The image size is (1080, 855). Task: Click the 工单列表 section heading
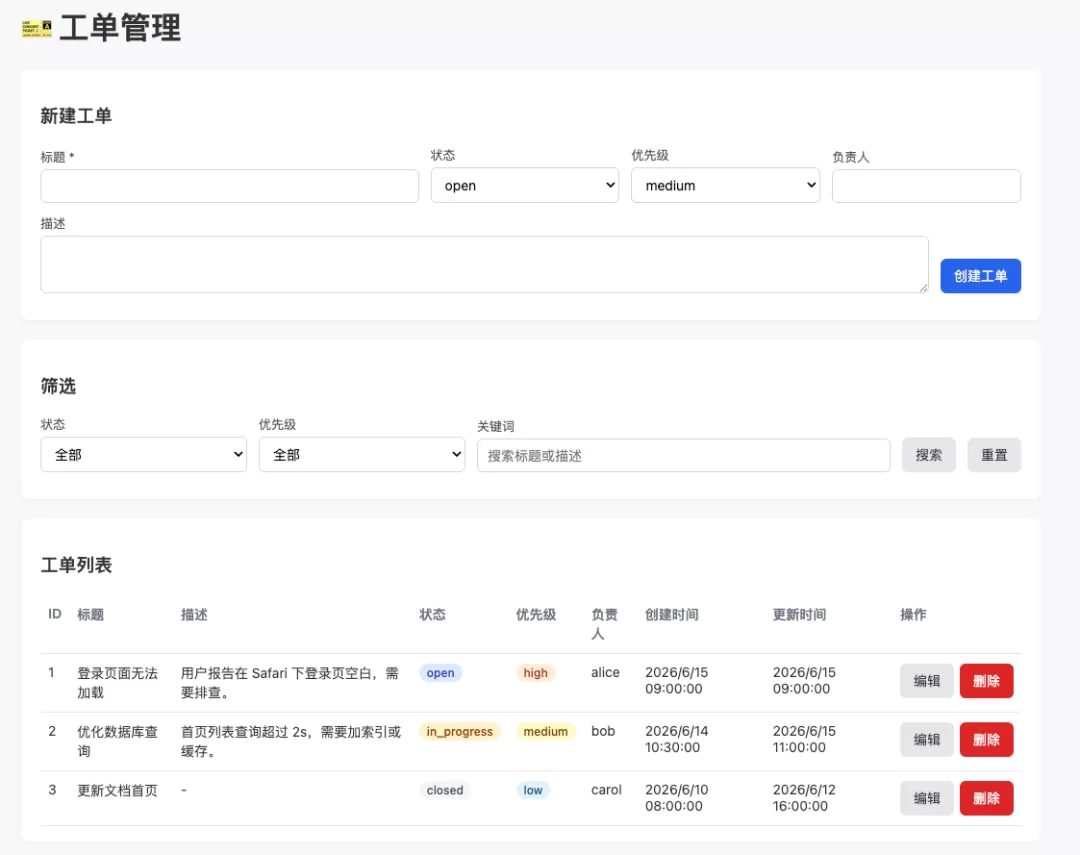coord(76,565)
